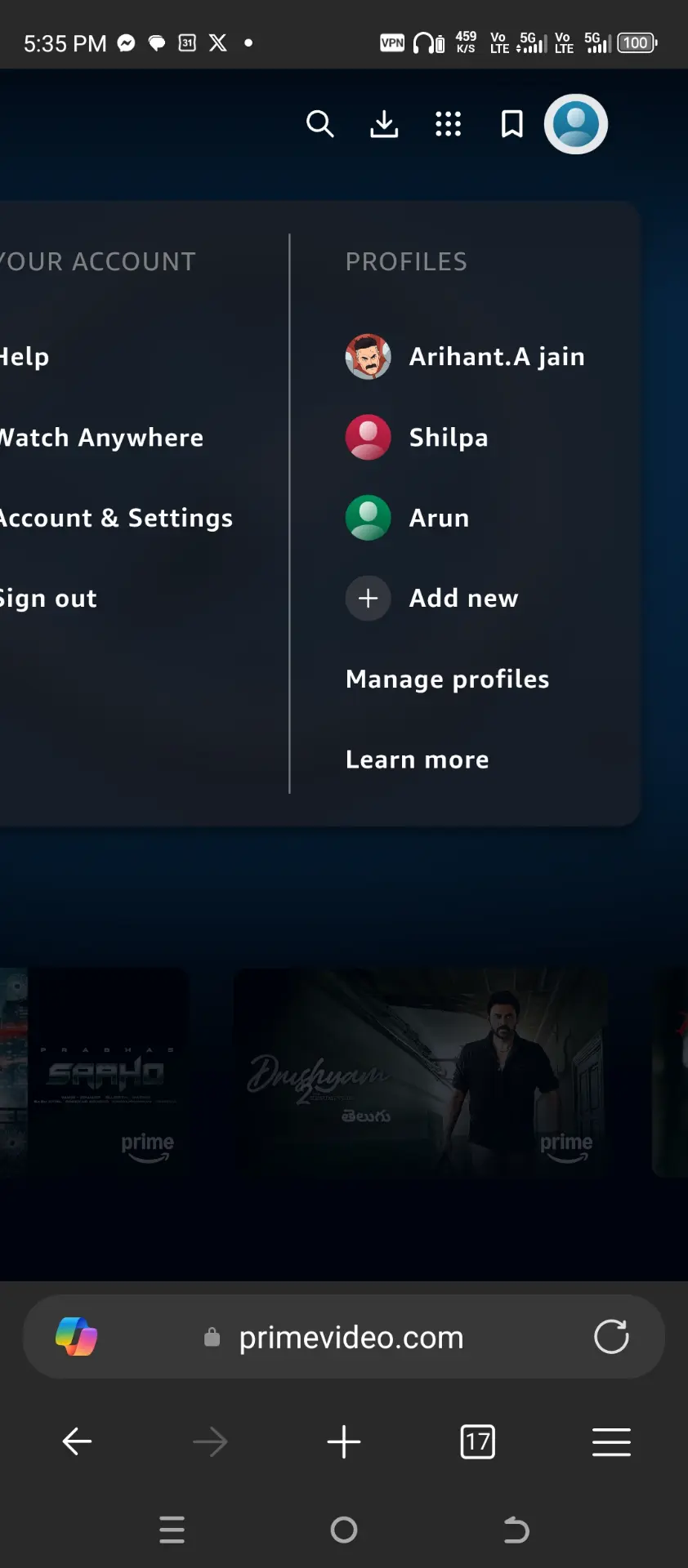Open the browser hamburger menu
The width and height of the screenshot is (688, 1568).
[x=611, y=1442]
